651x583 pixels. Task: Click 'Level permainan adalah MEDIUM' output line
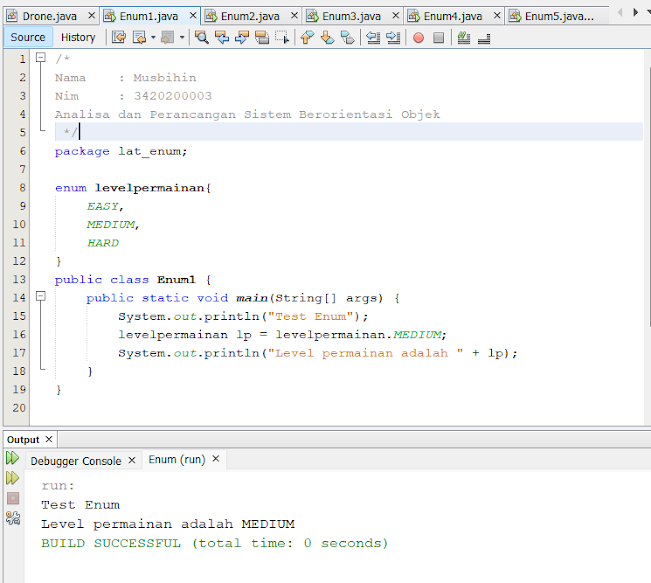[168, 524]
